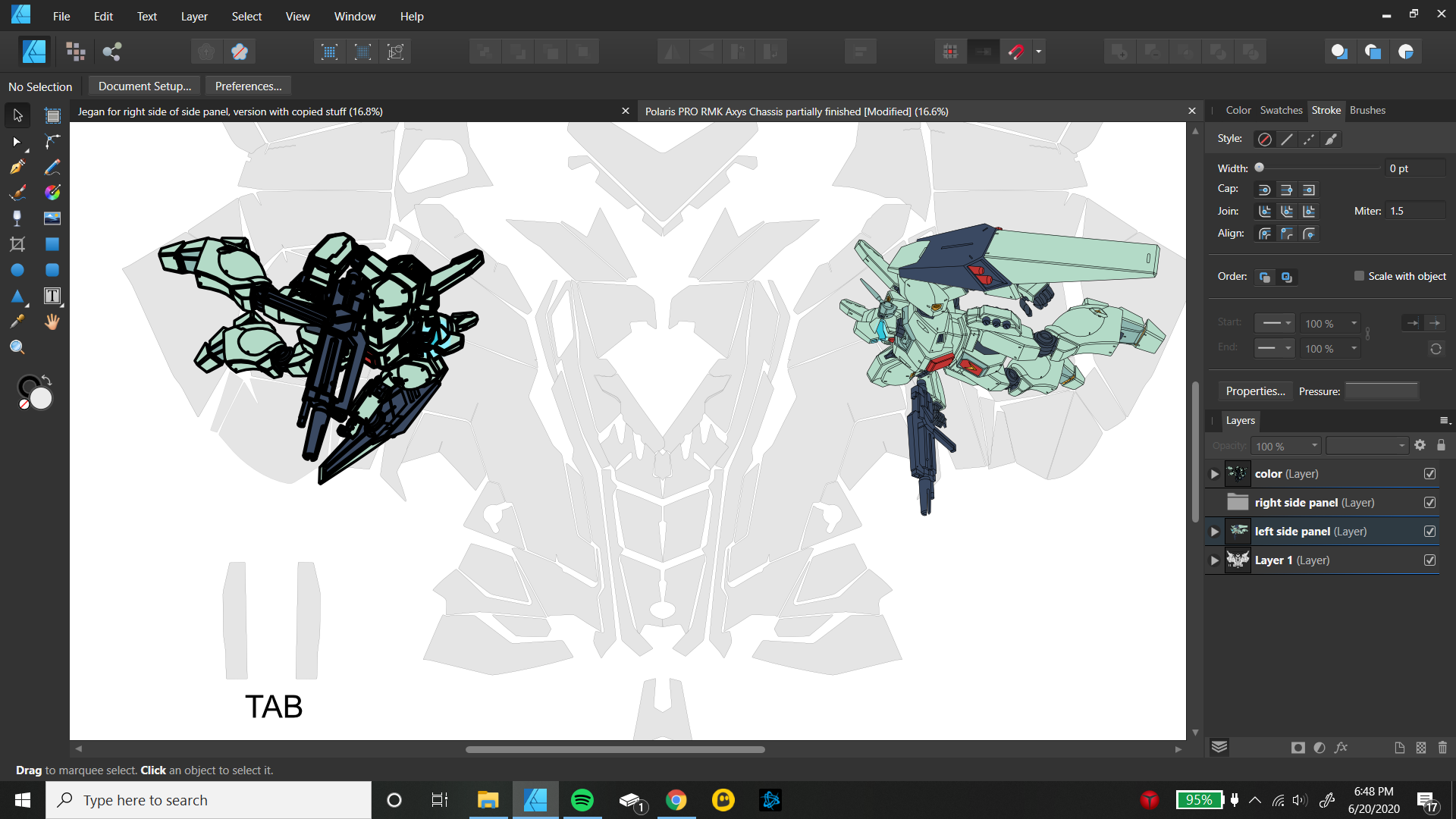
Task: Enable Scale with object checkbox
Action: pyautogui.click(x=1359, y=276)
